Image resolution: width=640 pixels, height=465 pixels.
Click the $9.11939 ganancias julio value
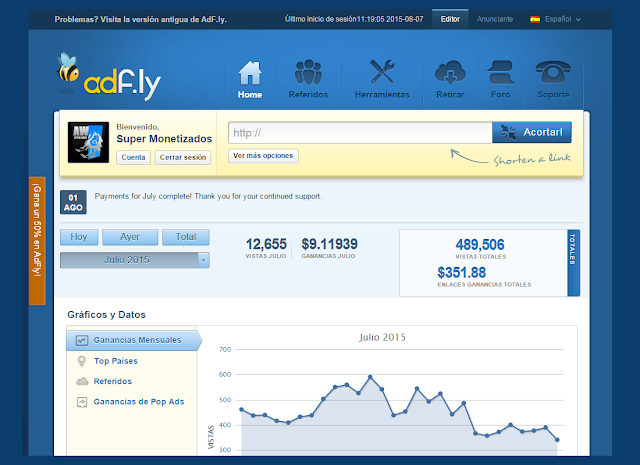[329, 244]
